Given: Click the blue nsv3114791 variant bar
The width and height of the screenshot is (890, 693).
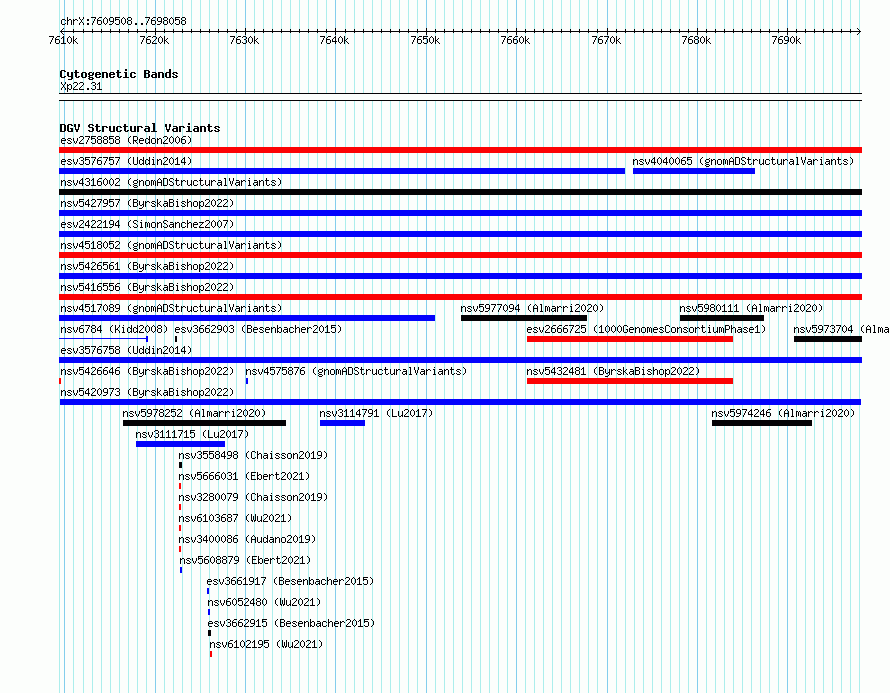Looking at the screenshot, I should click(x=342, y=423).
